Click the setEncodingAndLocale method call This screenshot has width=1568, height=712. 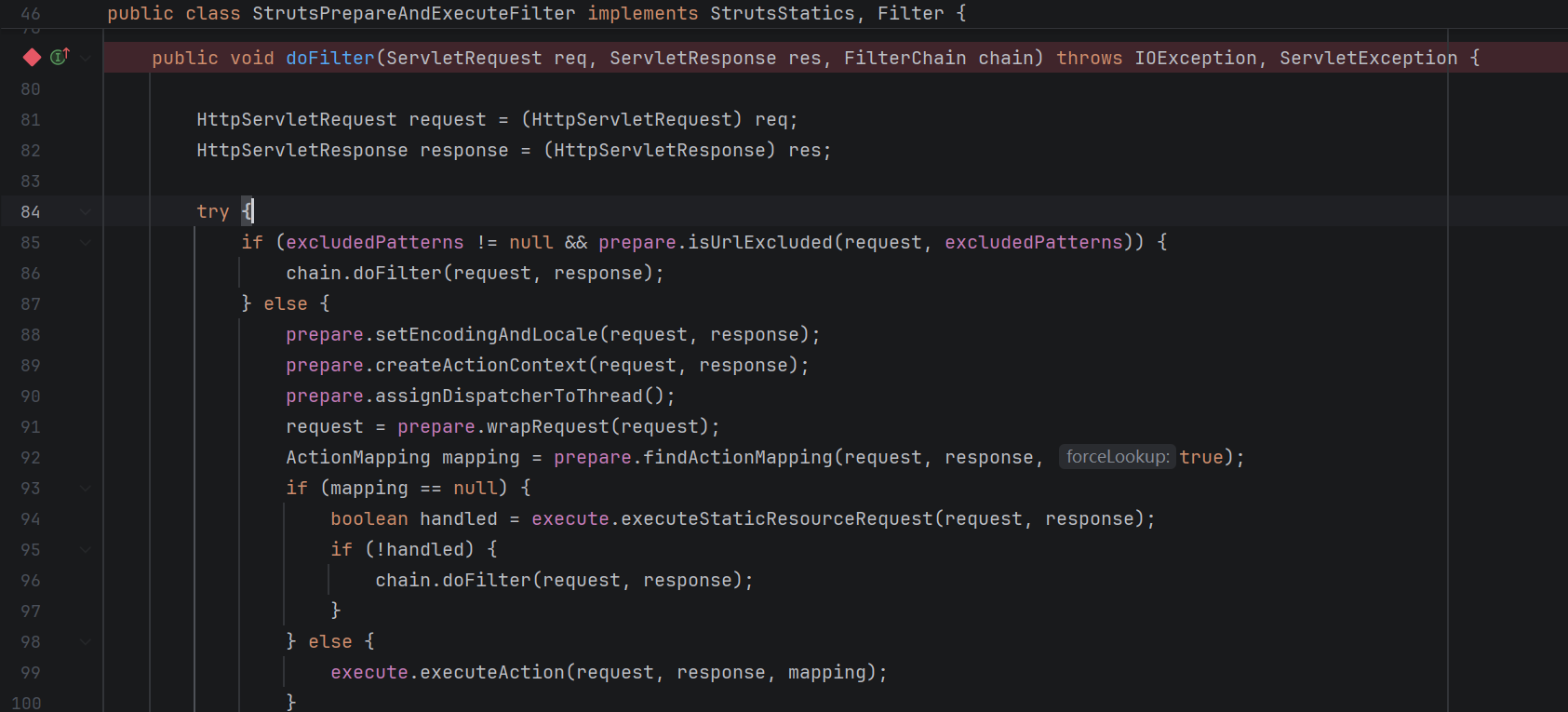[487, 335]
